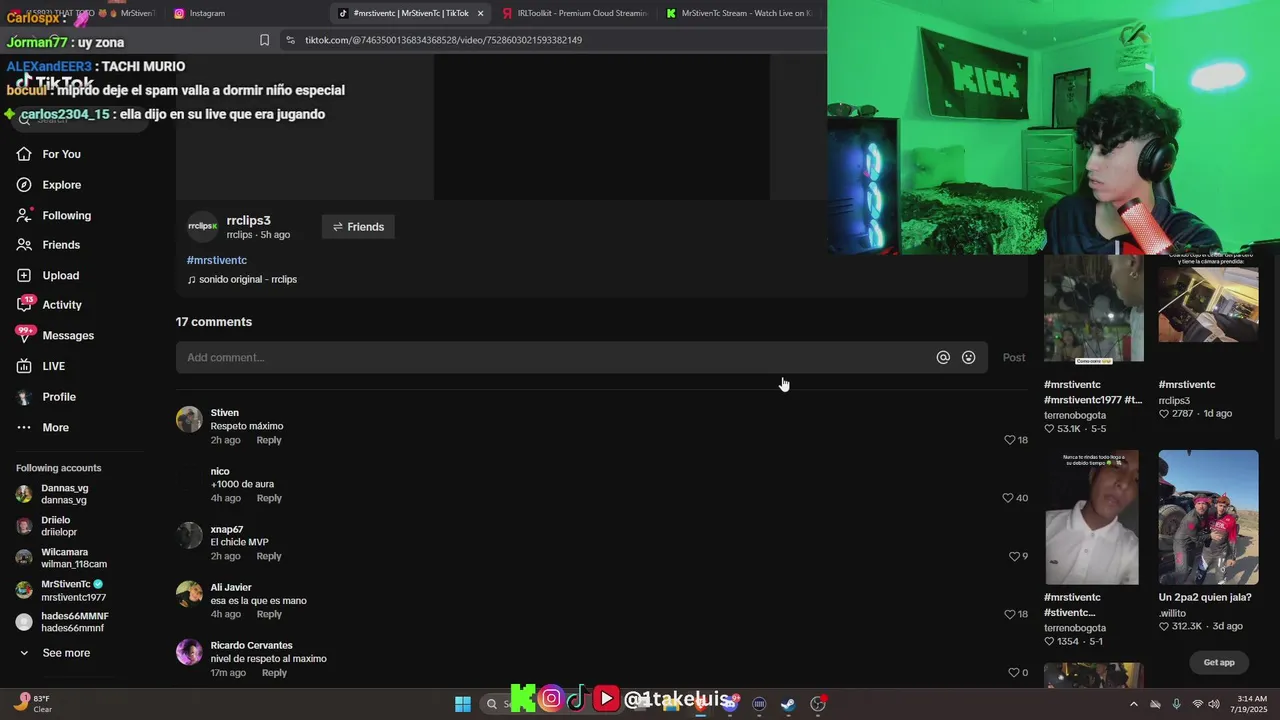Switch to MrStivenTc Stream Kick tab

pos(740,13)
